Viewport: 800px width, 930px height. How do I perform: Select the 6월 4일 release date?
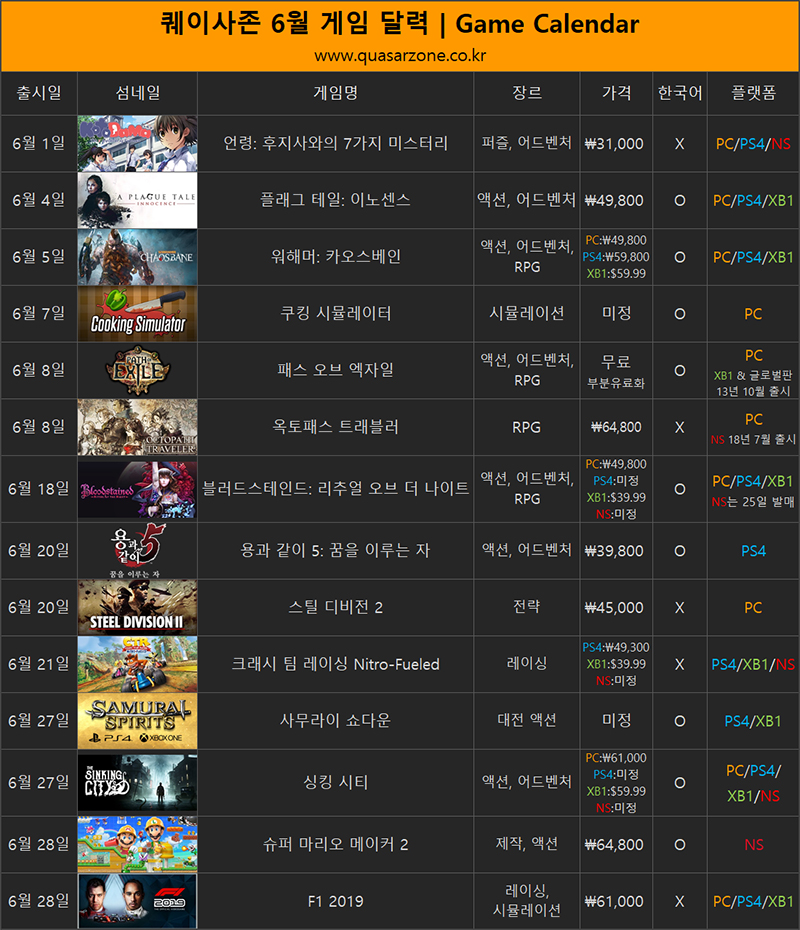pos(39,200)
